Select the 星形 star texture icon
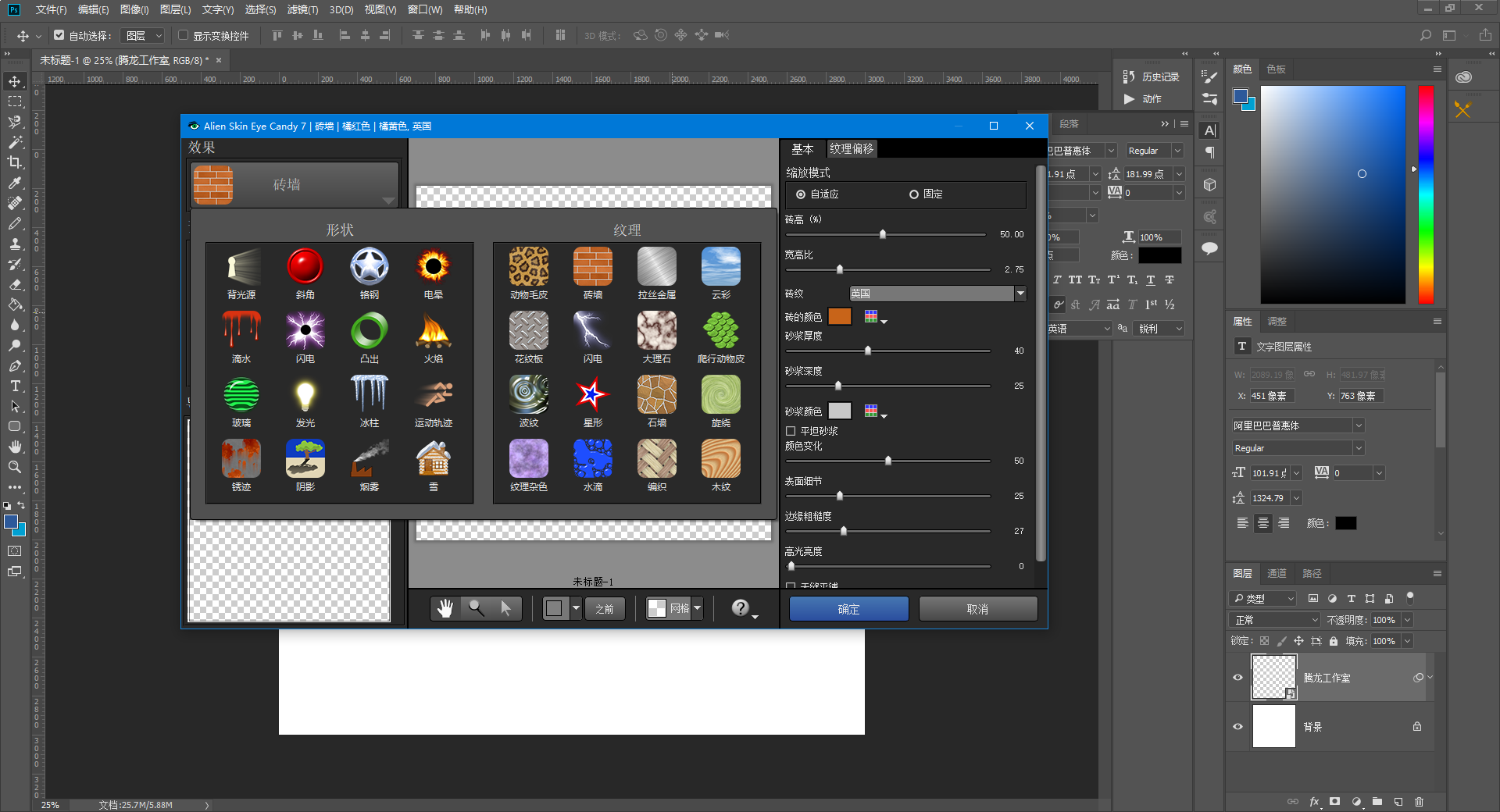This screenshot has height=812, width=1500. click(x=593, y=395)
